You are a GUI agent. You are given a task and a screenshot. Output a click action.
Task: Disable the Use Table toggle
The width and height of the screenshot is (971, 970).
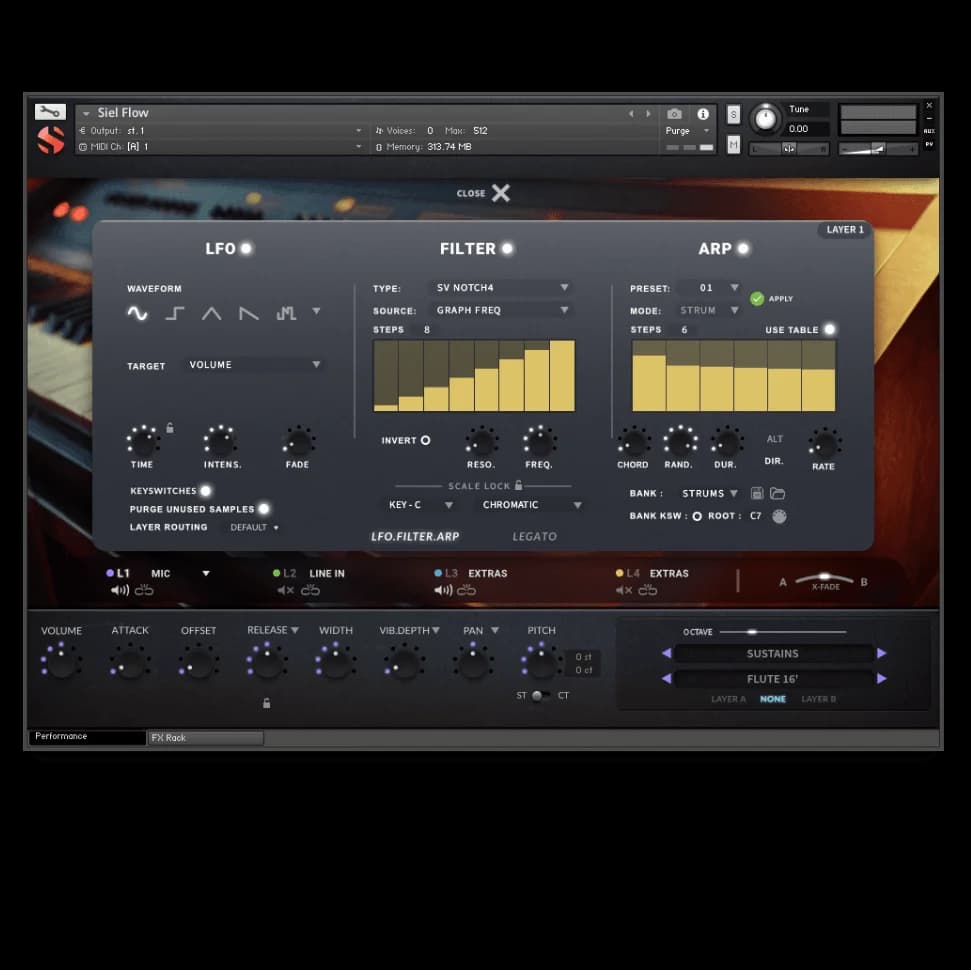click(829, 330)
